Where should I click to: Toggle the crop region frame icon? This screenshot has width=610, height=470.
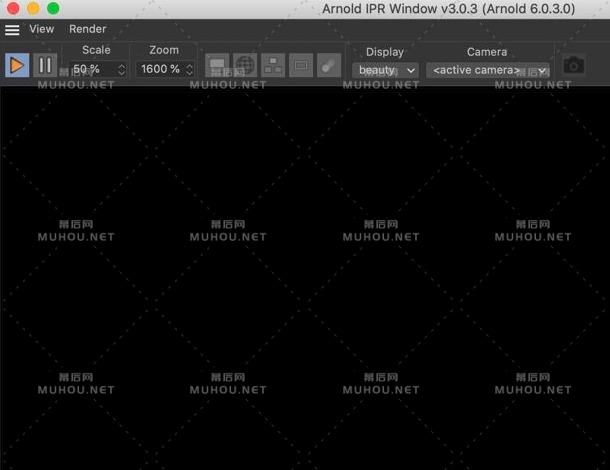tap(301, 65)
